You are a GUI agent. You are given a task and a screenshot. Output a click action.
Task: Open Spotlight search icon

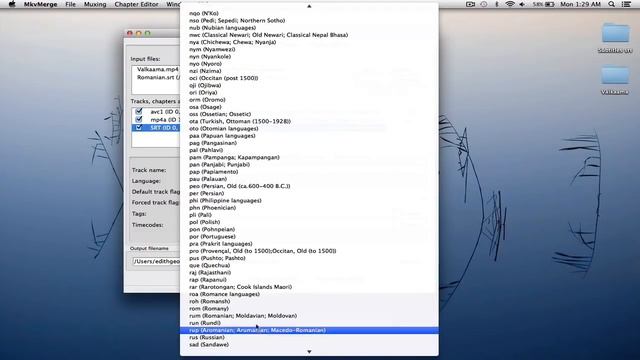(611, 4)
